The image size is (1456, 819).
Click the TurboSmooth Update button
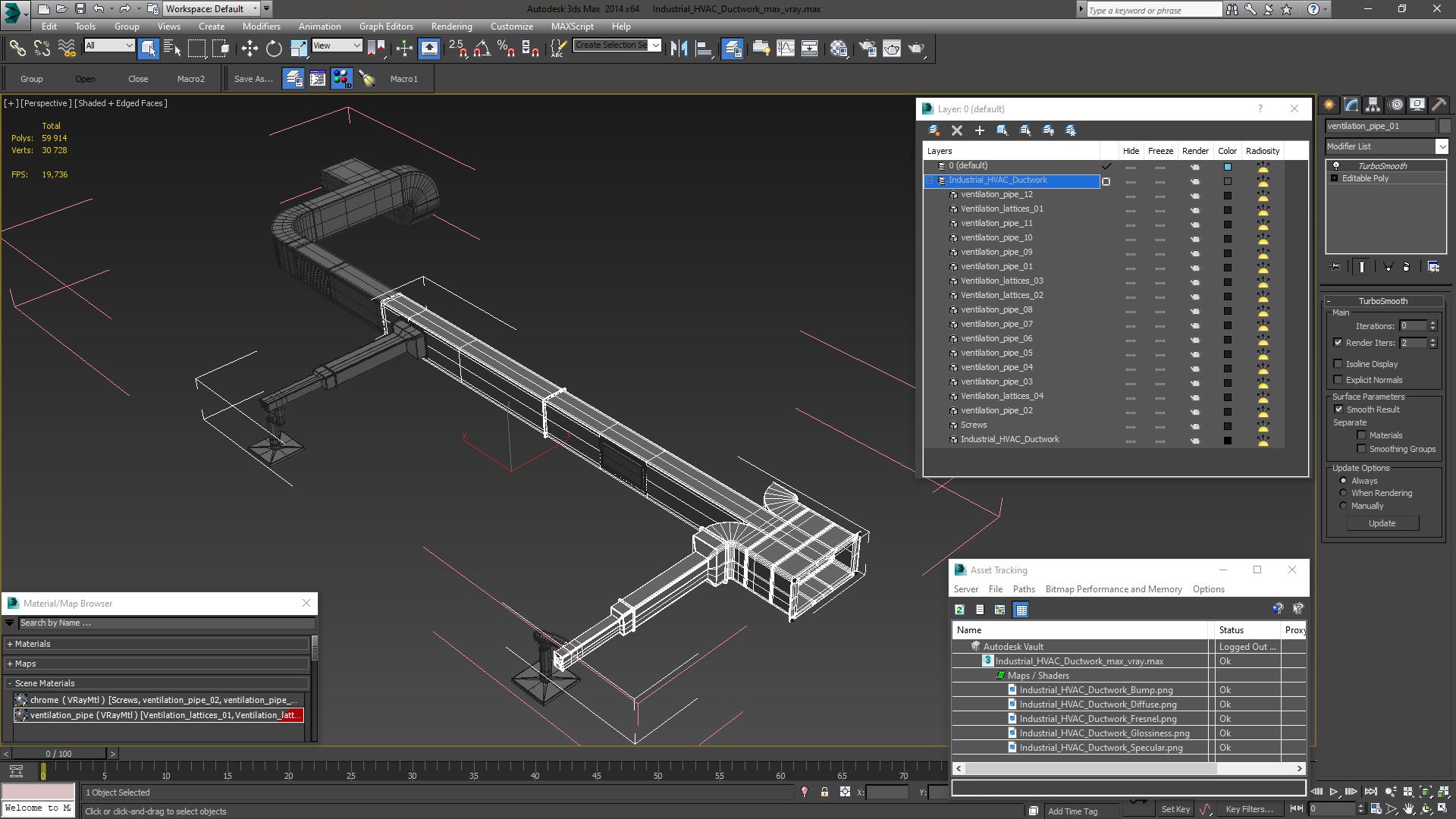(x=1382, y=523)
